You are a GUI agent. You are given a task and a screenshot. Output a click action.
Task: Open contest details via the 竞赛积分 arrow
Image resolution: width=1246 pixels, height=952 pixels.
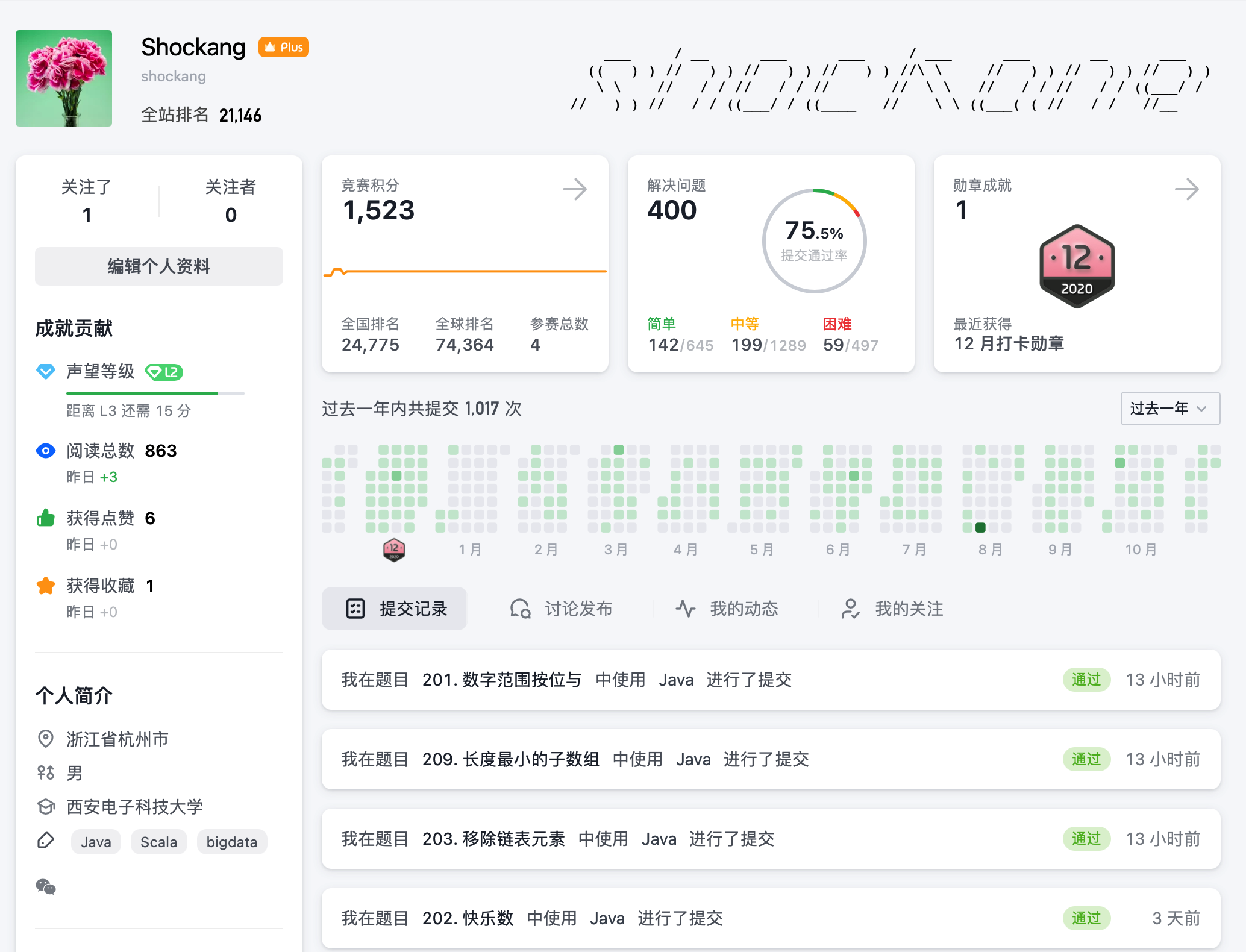pos(576,189)
